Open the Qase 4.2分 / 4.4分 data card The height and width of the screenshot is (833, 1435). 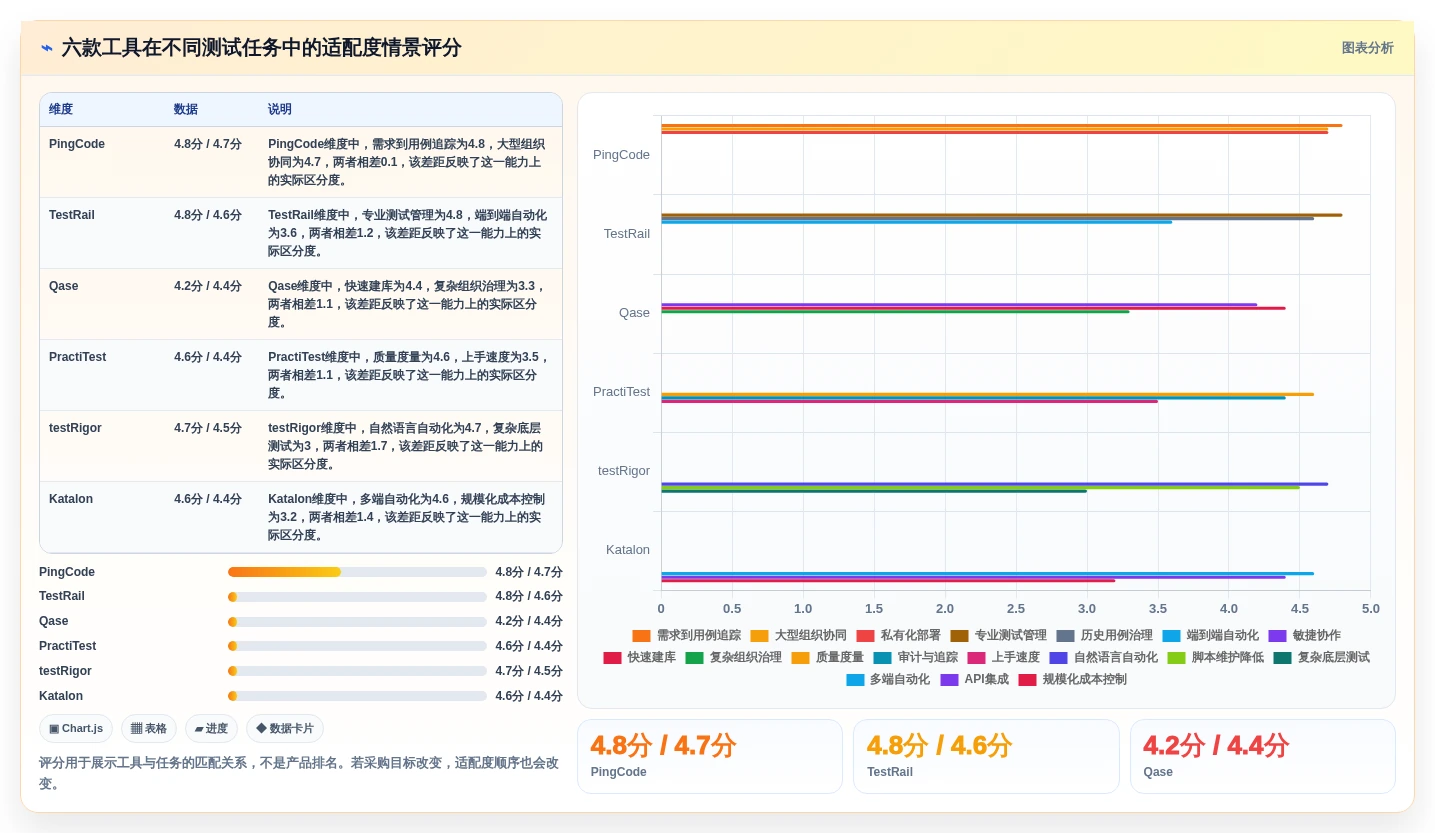point(1263,757)
